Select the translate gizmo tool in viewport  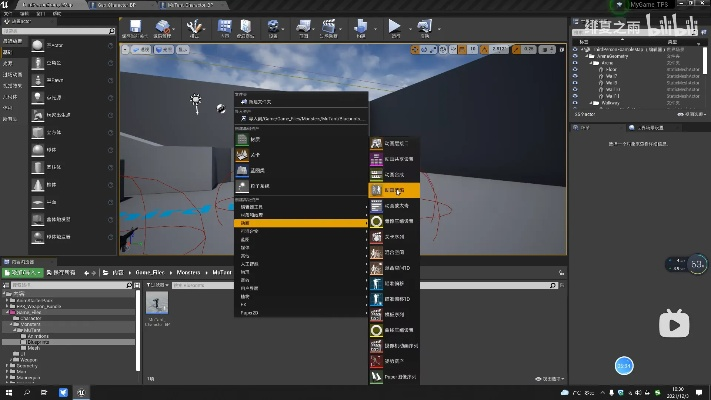[x=415, y=49]
